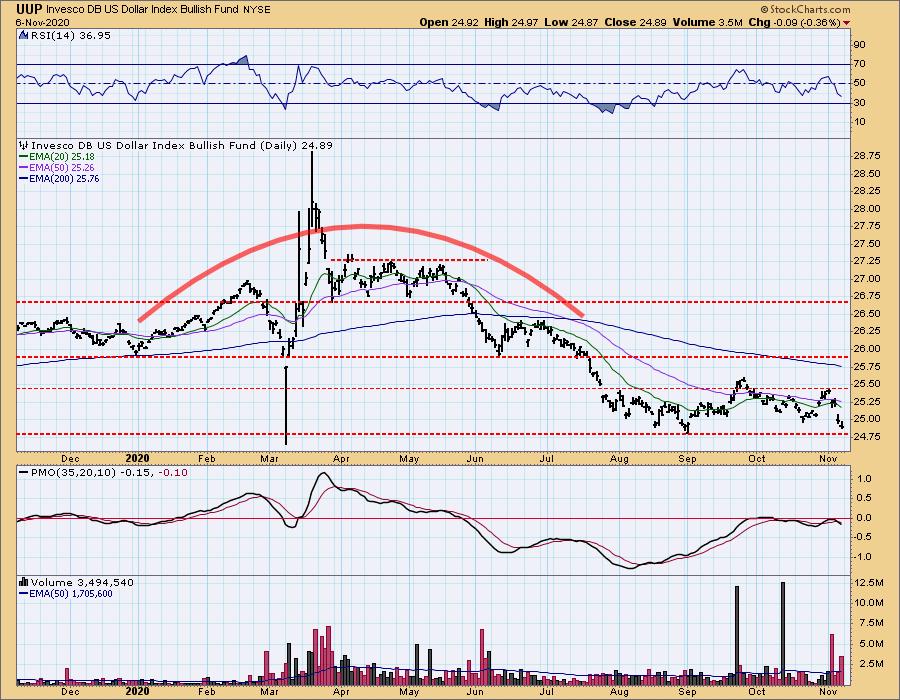Click the Jun label under the price panel

[x=475, y=459]
